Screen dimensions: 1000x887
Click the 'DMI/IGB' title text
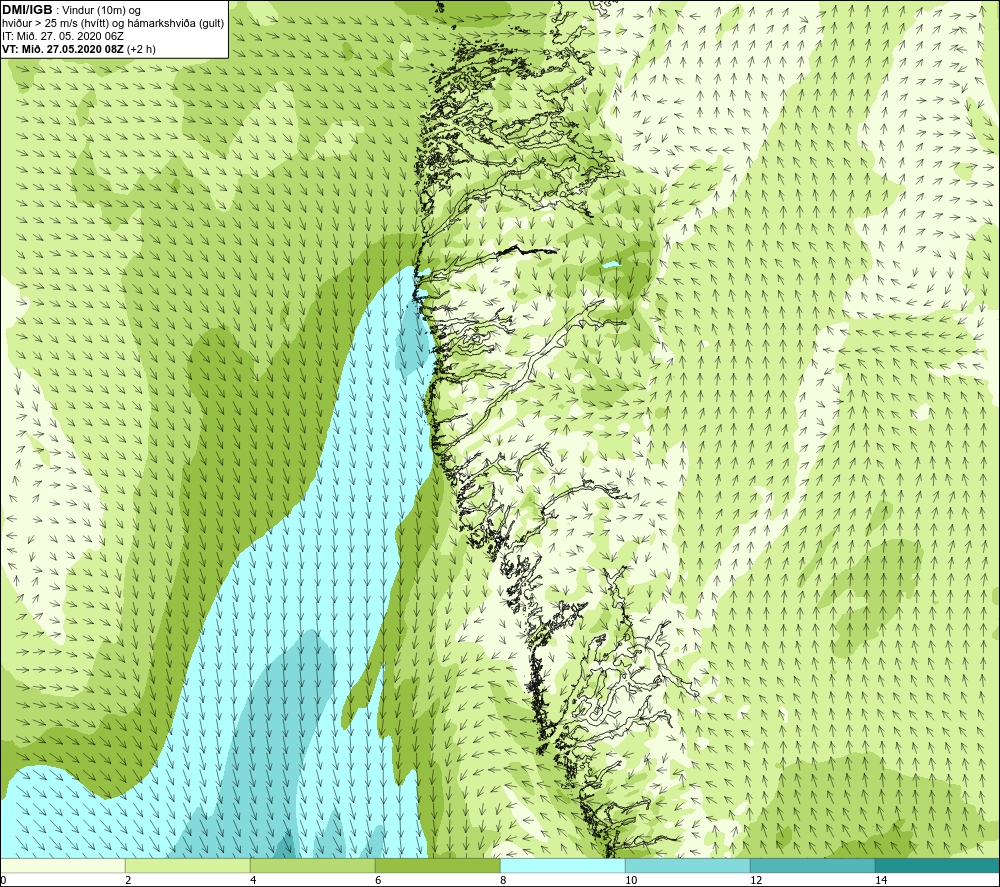(x=27, y=10)
